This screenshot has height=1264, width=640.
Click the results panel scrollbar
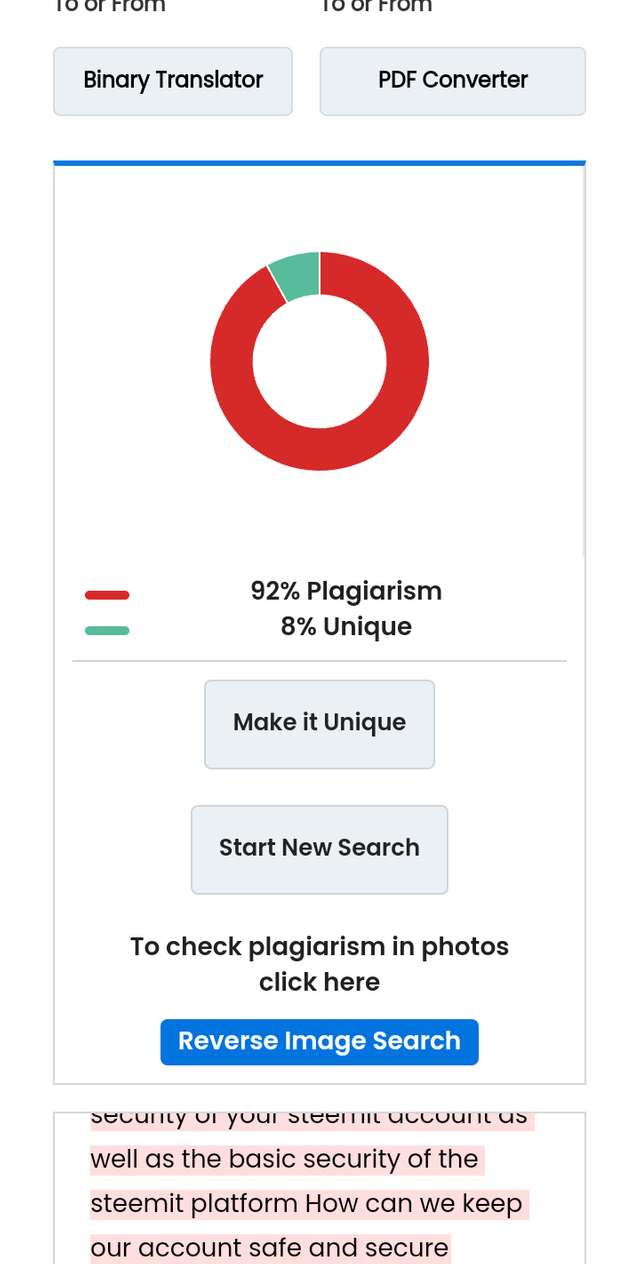click(584, 360)
